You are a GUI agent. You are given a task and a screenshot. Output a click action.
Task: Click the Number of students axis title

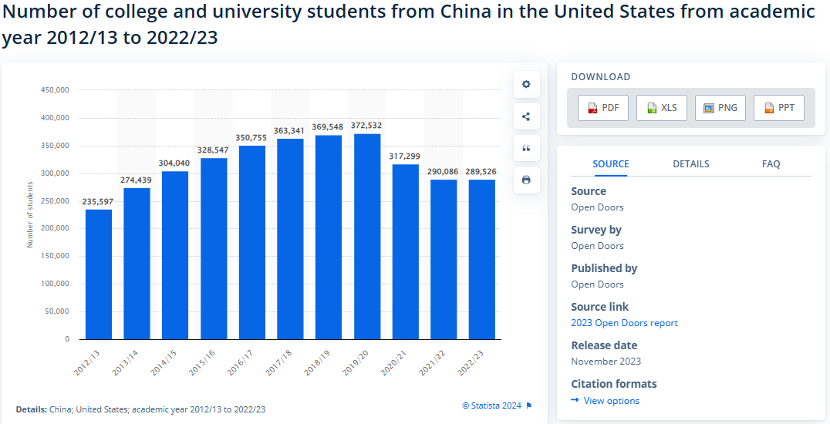pyautogui.click(x=30, y=214)
